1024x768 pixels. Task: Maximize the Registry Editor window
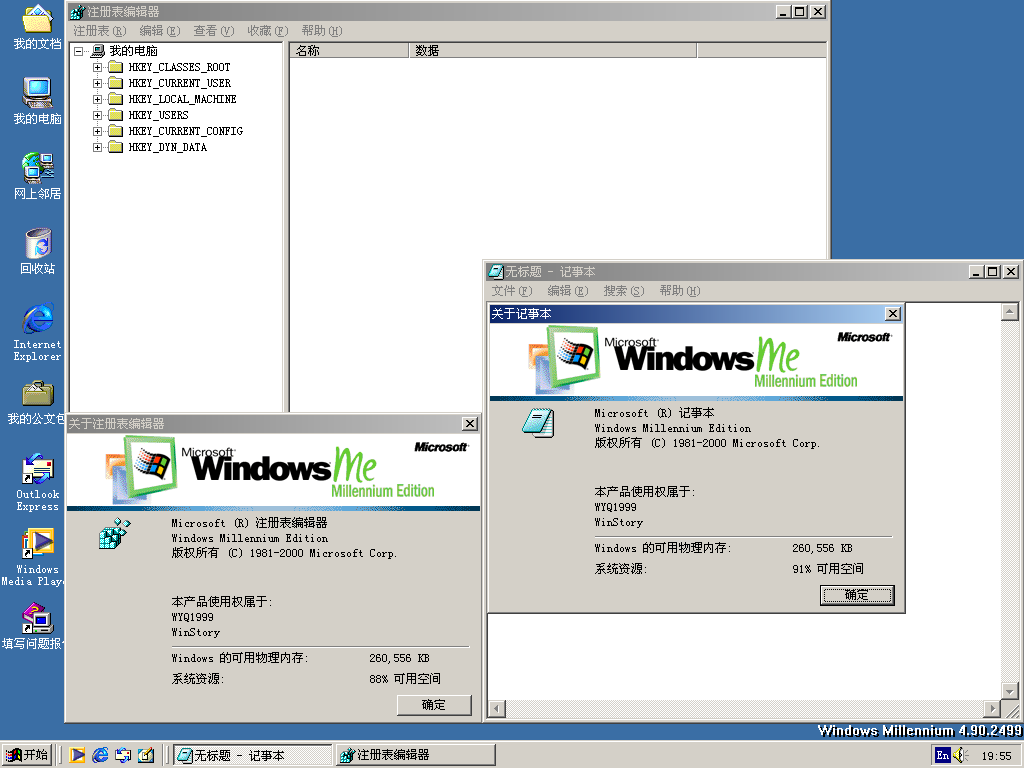[x=799, y=12]
